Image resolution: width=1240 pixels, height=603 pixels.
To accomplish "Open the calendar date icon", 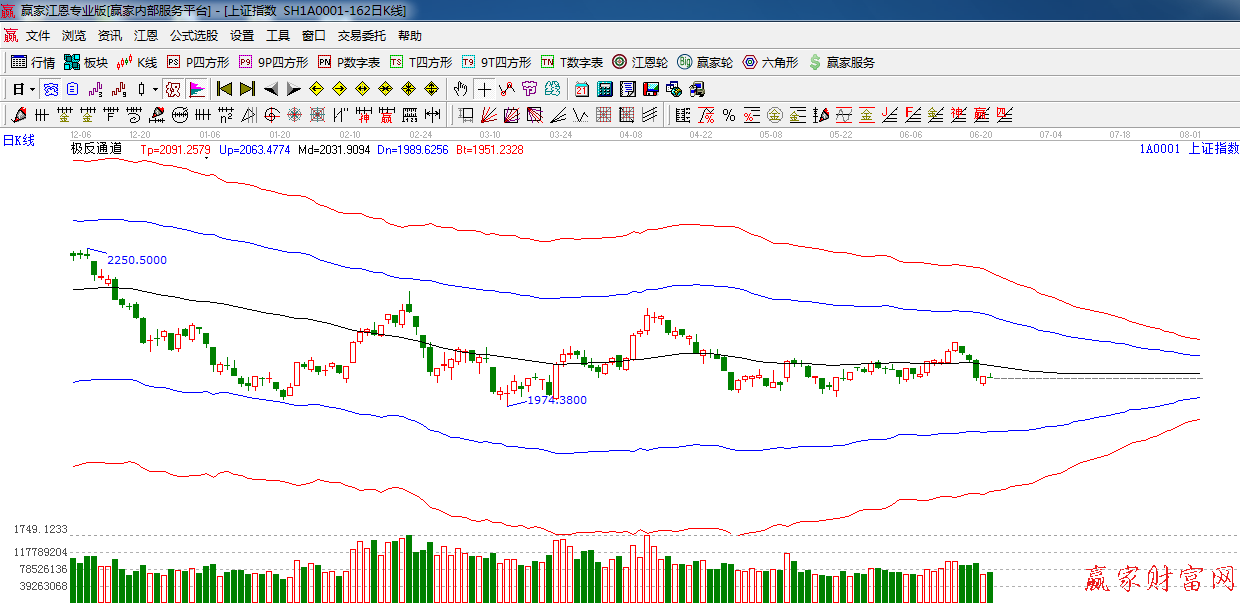I will click(x=581, y=89).
